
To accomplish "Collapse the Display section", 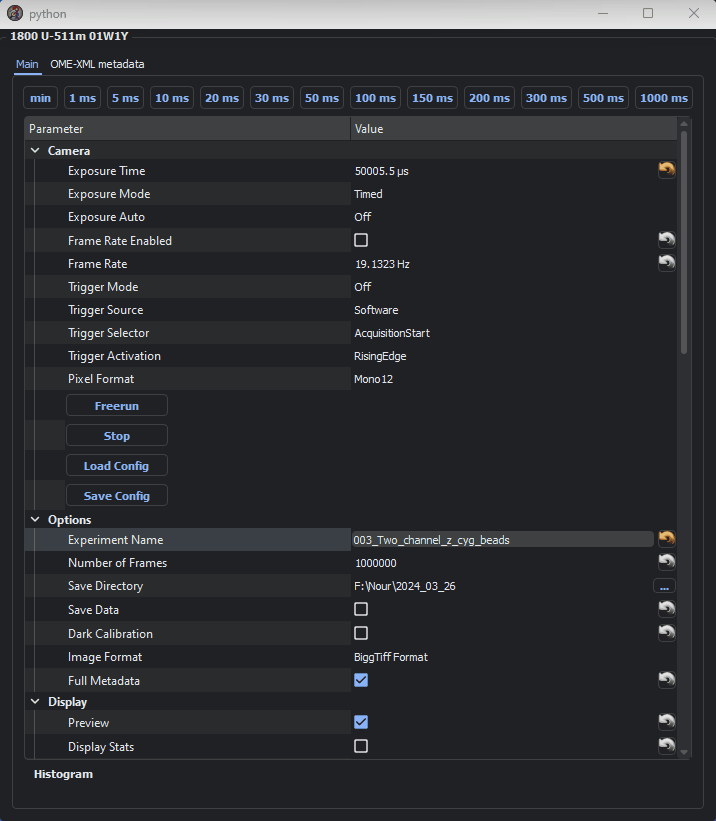I will [x=36, y=702].
